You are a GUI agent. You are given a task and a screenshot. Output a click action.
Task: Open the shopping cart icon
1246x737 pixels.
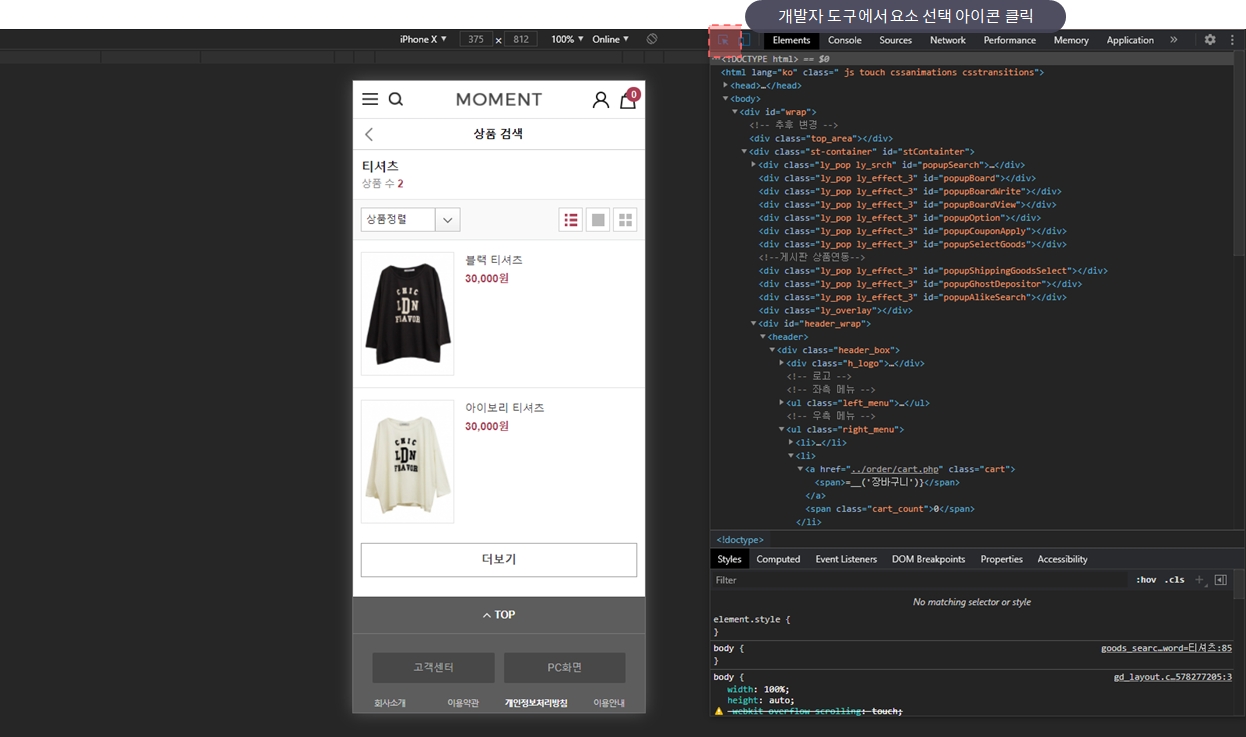tap(627, 100)
